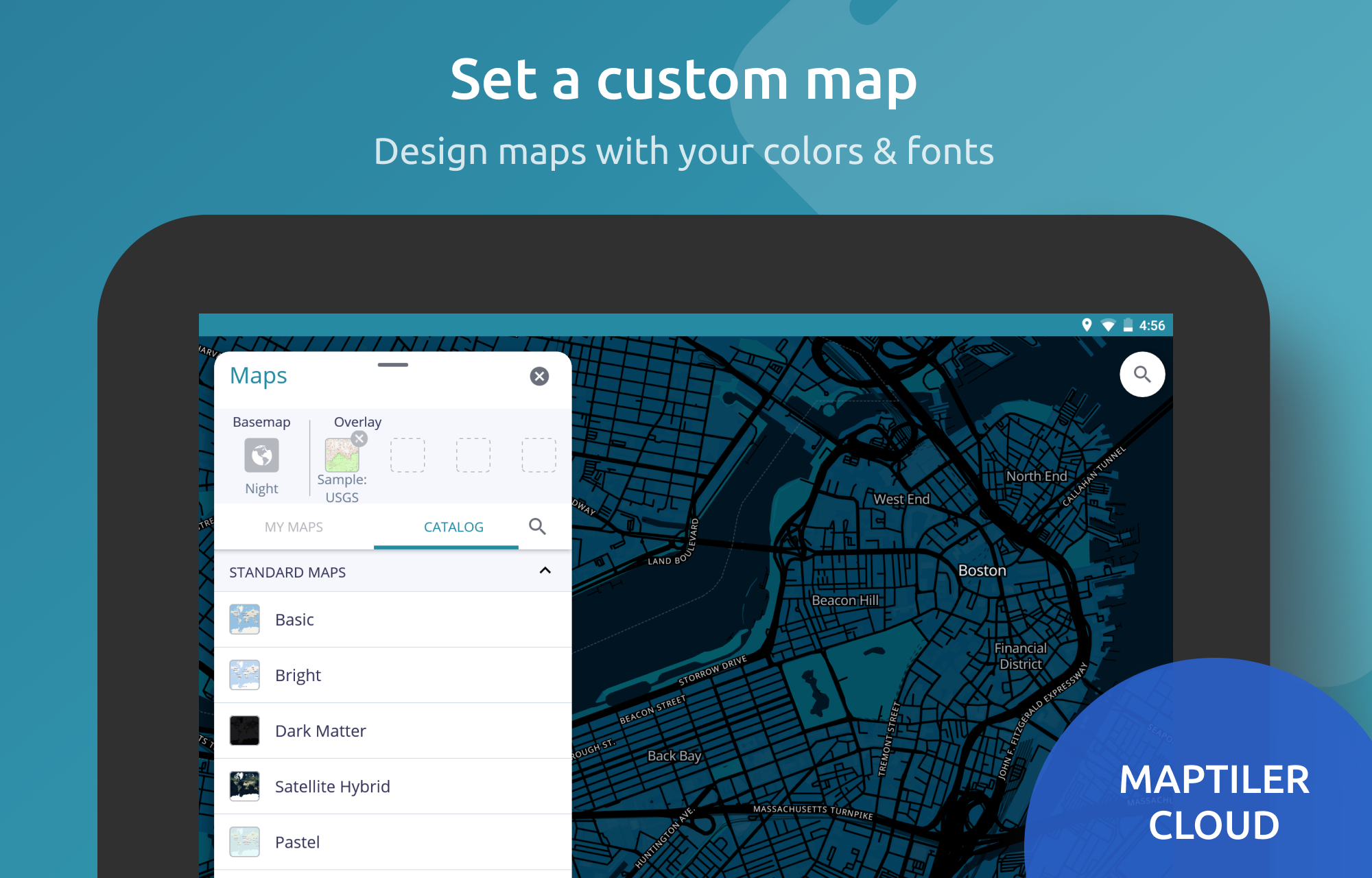This screenshot has width=1372, height=878.
Task: Close the Maps panel
Action: coord(539,376)
